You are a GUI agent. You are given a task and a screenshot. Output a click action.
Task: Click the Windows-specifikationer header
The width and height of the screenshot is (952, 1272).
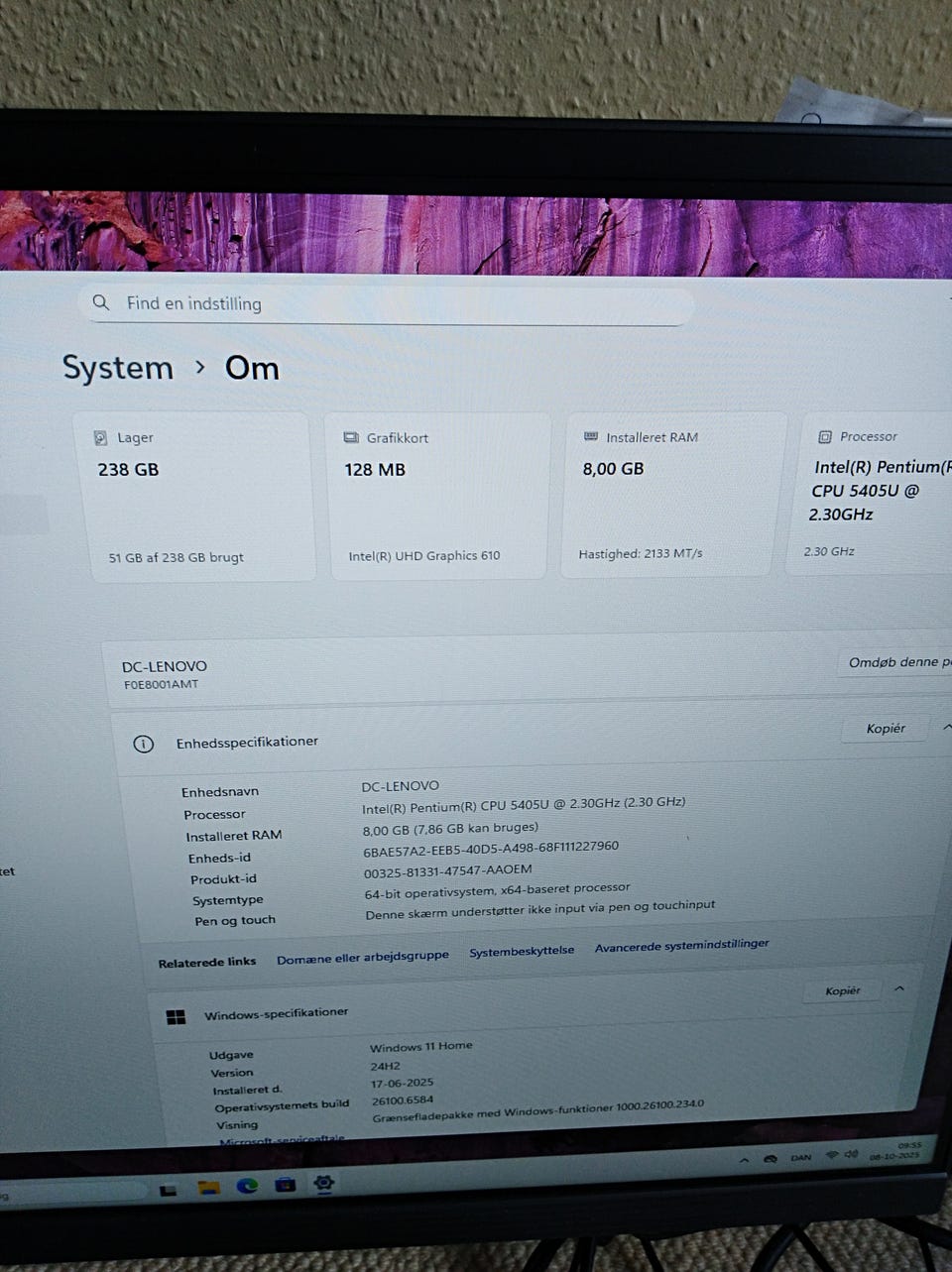click(276, 1013)
